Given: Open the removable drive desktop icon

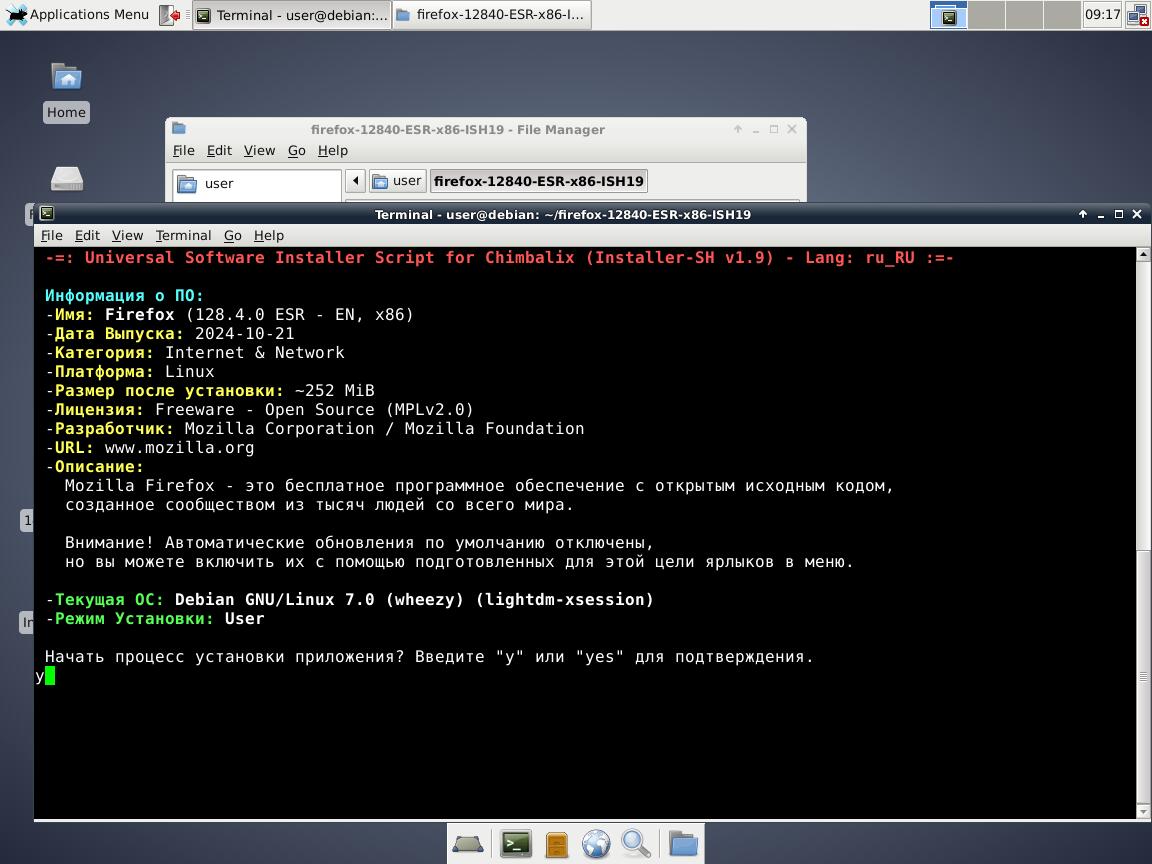Looking at the screenshot, I should (x=67, y=179).
